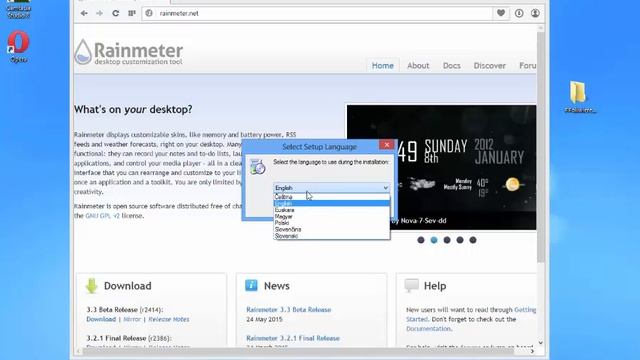Click the vertical page scrollbar thumb
This screenshot has height=360, width=640.
click(541, 147)
